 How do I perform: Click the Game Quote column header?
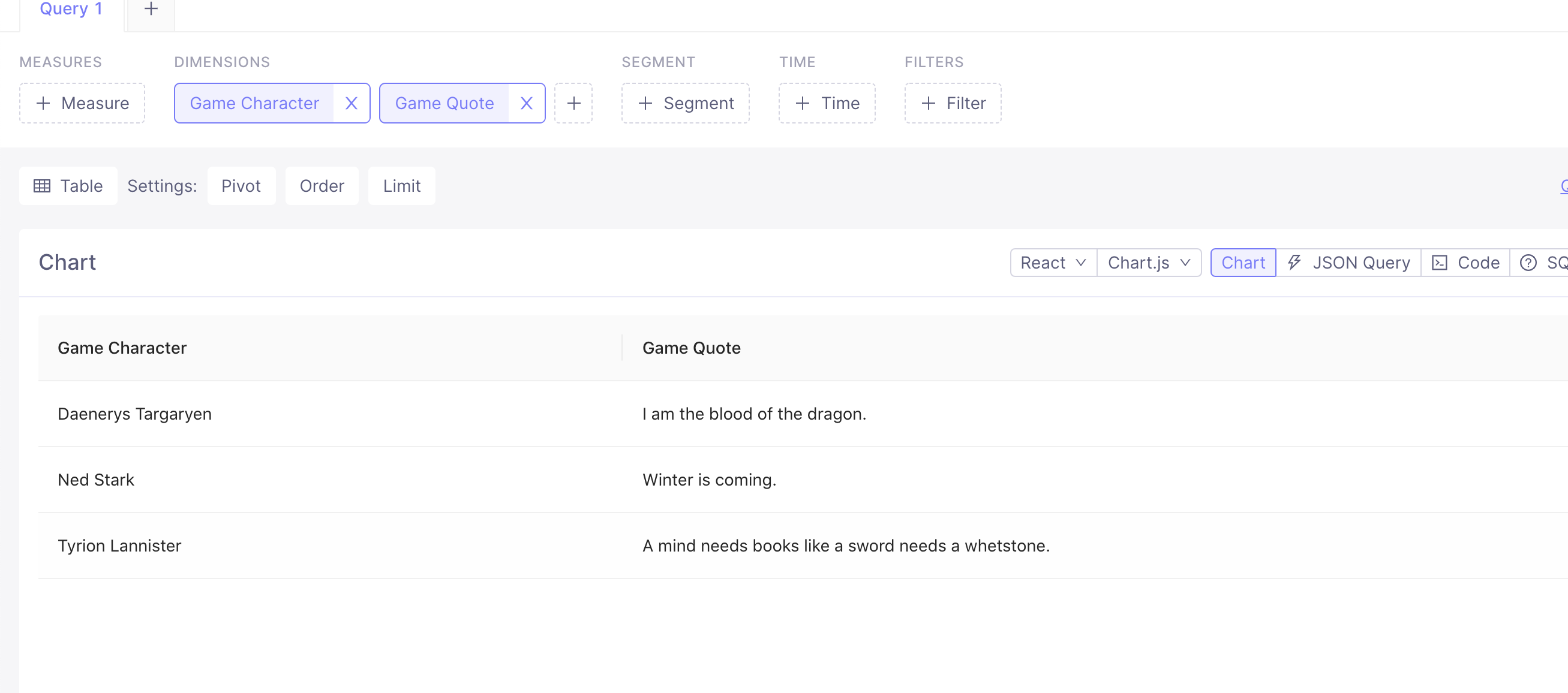(x=1095, y=348)
